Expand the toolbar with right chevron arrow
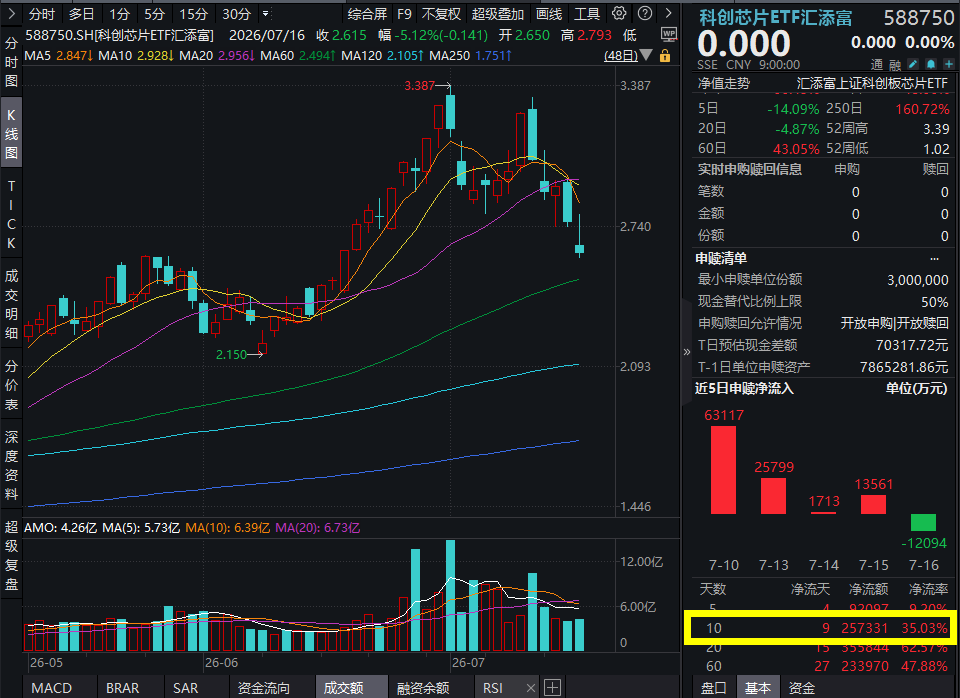The width and height of the screenshot is (960, 698). [669, 13]
